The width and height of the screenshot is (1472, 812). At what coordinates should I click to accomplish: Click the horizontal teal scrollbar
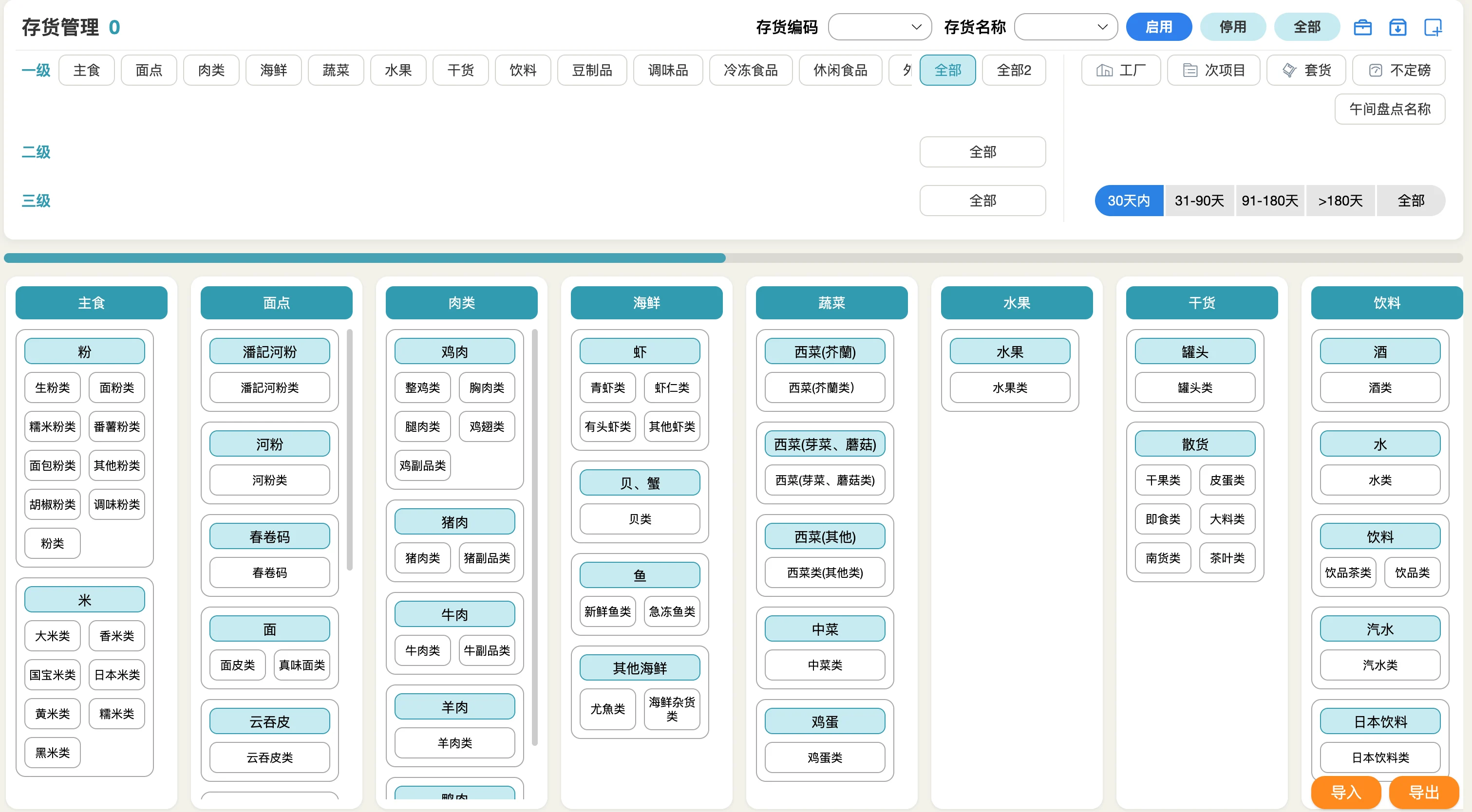pos(364,258)
